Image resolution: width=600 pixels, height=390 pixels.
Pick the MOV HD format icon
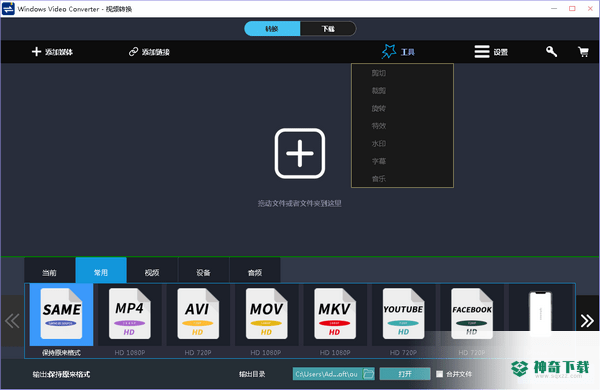[266, 314]
